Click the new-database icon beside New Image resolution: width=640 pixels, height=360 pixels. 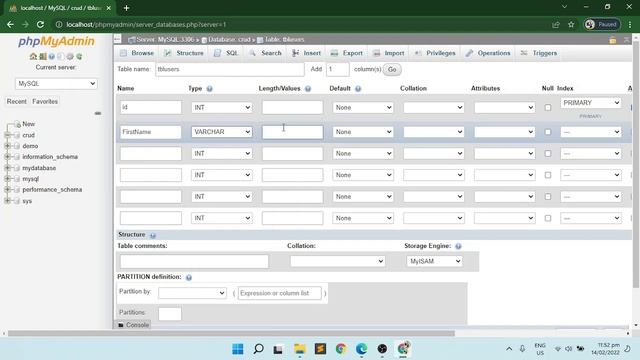point(17,124)
